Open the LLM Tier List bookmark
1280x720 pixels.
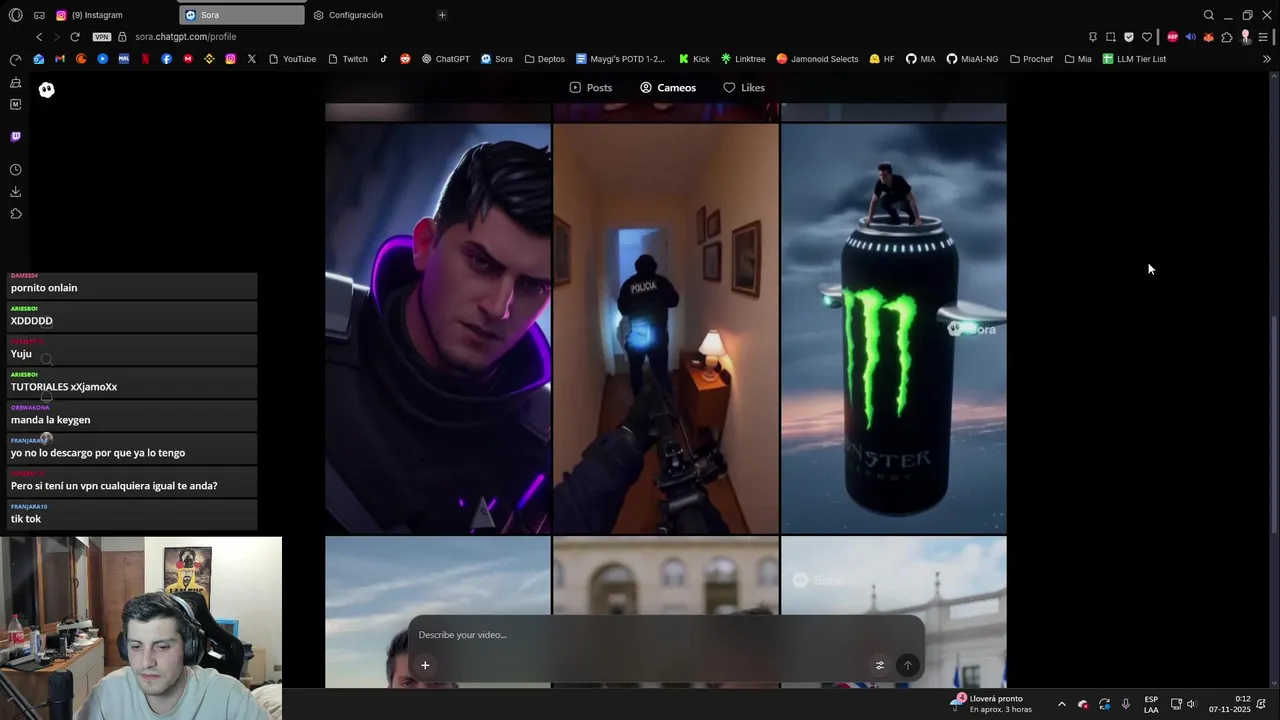click(x=1134, y=59)
